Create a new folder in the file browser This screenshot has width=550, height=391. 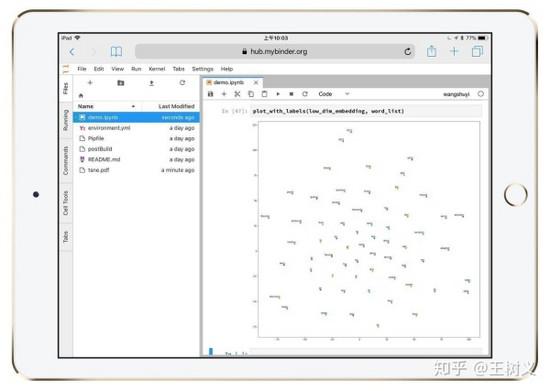(x=121, y=83)
